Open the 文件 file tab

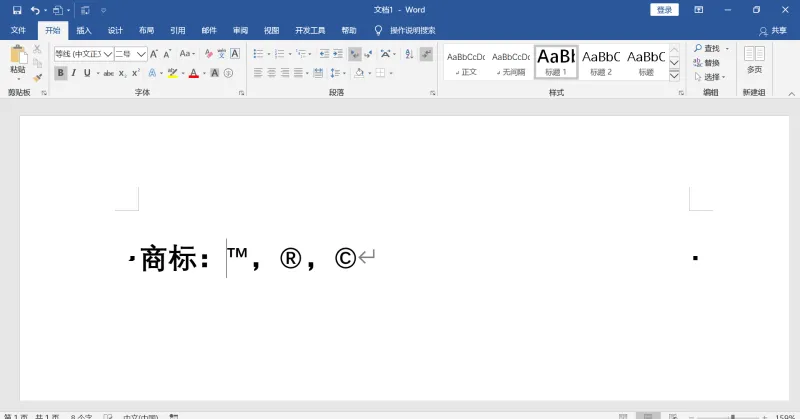pos(18,31)
